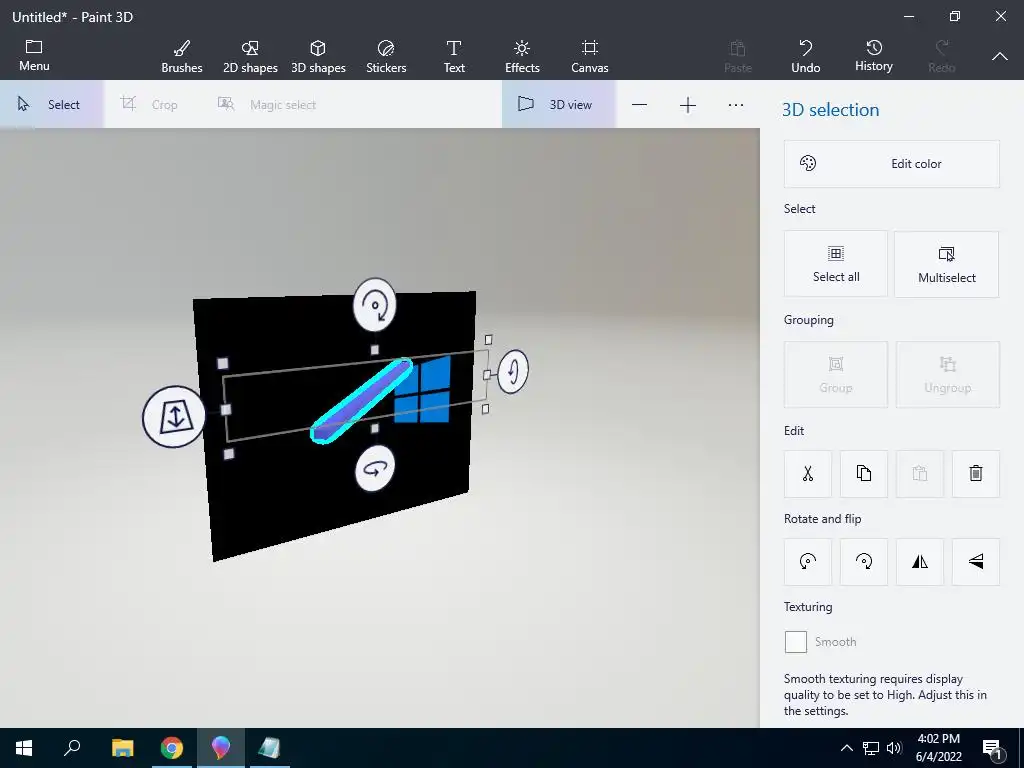
Task: Click the X-axis rotation handle right of object
Action: tap(513, 372)
